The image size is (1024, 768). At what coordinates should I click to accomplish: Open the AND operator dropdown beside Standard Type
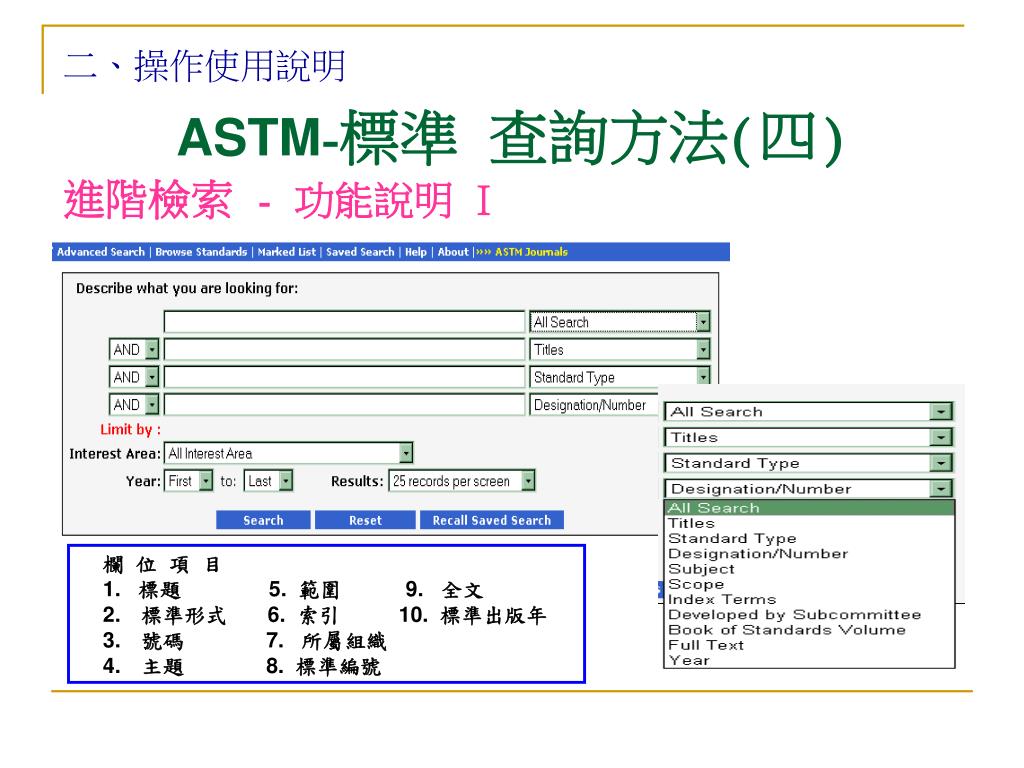tap(134, 377)
